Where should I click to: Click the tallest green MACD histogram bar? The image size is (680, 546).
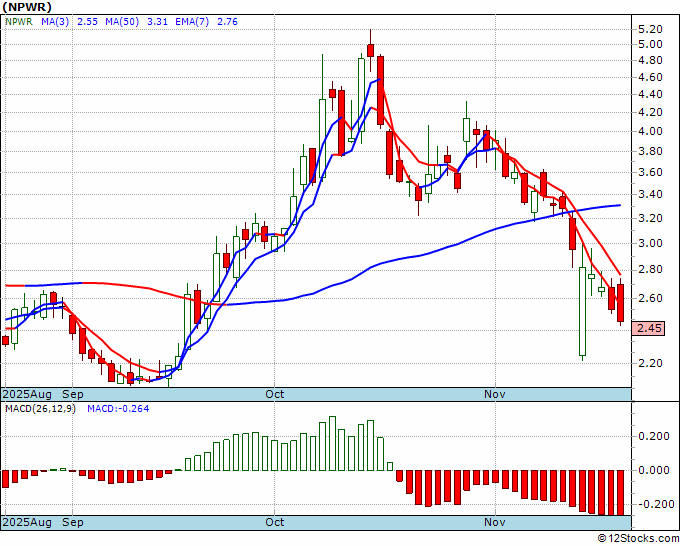(x=333, y=443)
